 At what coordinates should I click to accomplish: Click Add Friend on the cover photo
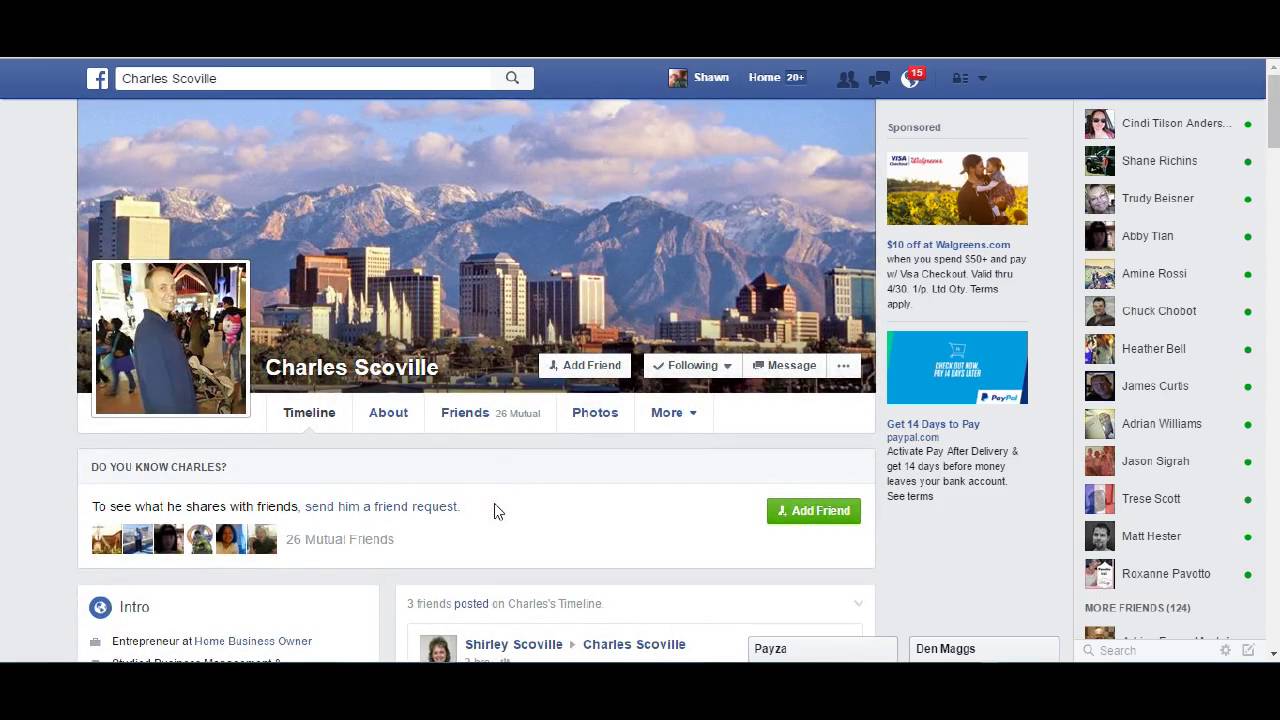(585, 366)
